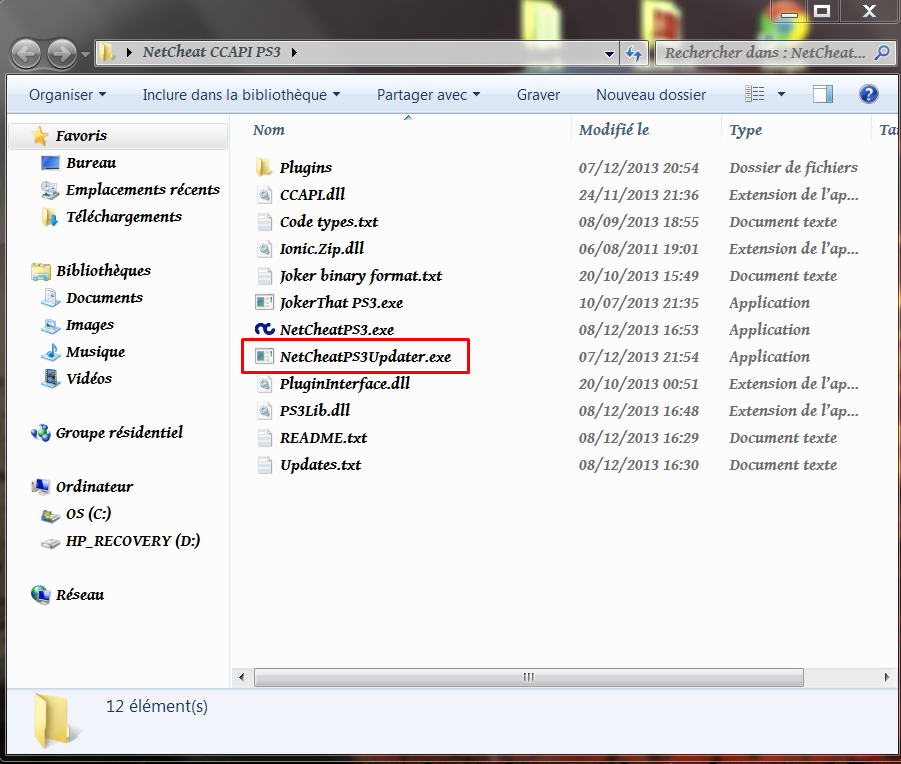
Task: Create a Nouveau dossier
Action: pyautogui.click(x=651, y=95)
